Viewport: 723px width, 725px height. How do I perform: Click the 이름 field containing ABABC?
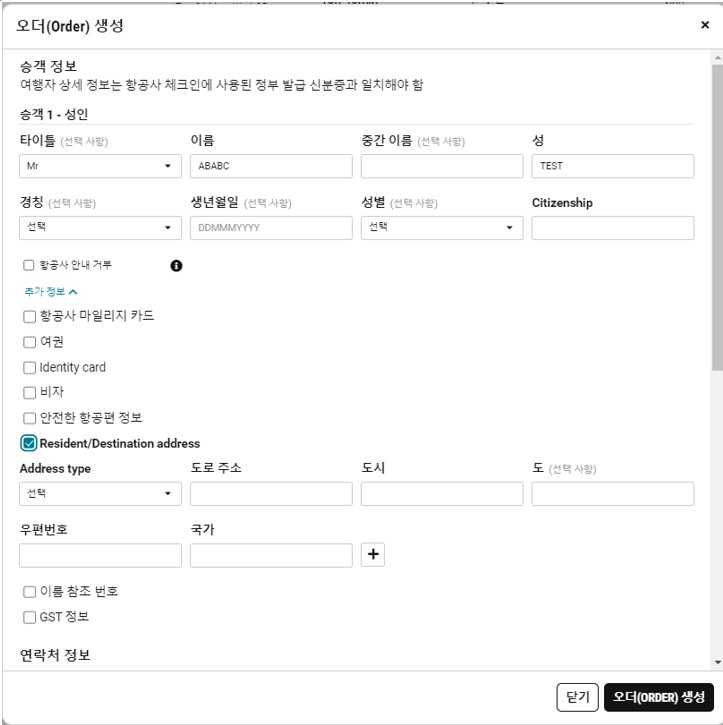click(x=271, y=166)
